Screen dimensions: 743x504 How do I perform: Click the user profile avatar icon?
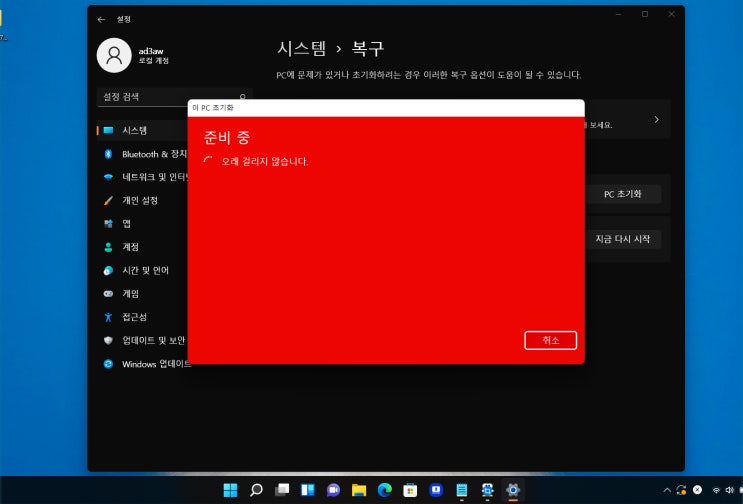(x=114, y=55)
